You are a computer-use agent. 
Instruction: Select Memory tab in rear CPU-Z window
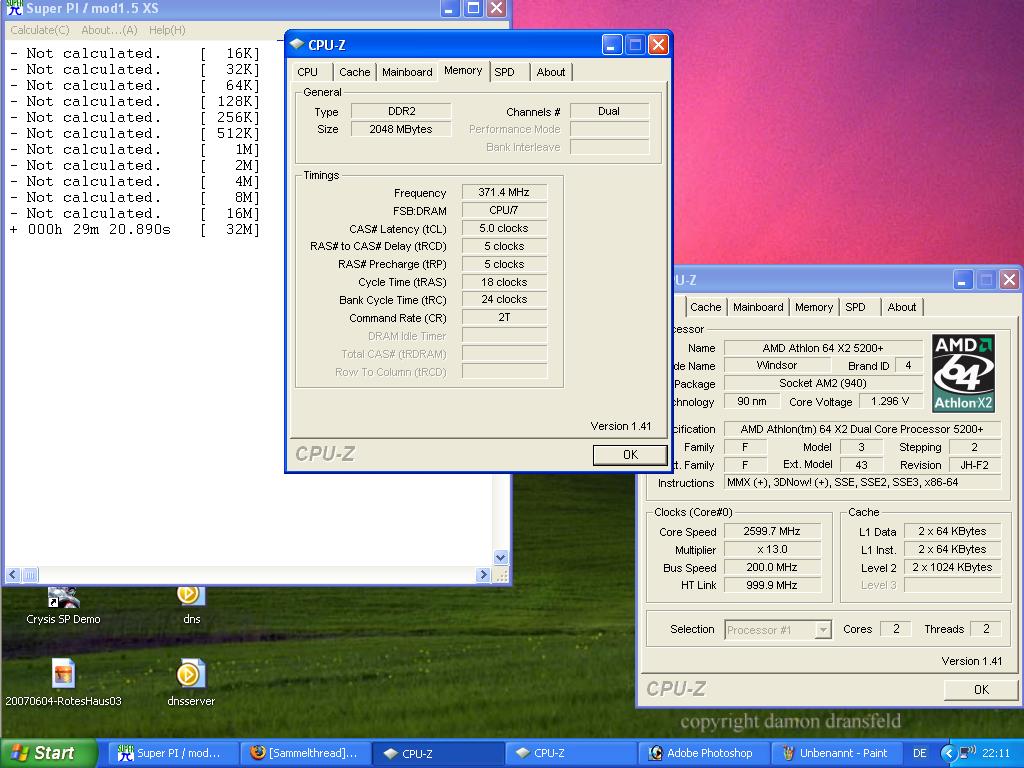[814, 307]
